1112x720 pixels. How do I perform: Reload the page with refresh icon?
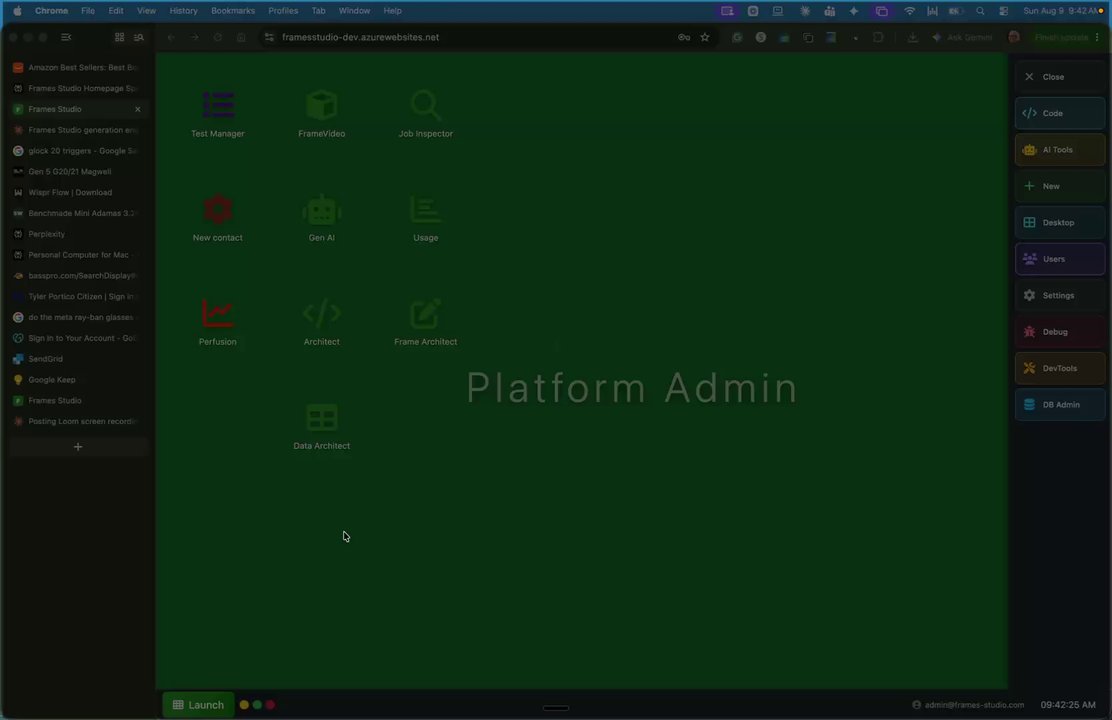[x=218, y=37]
